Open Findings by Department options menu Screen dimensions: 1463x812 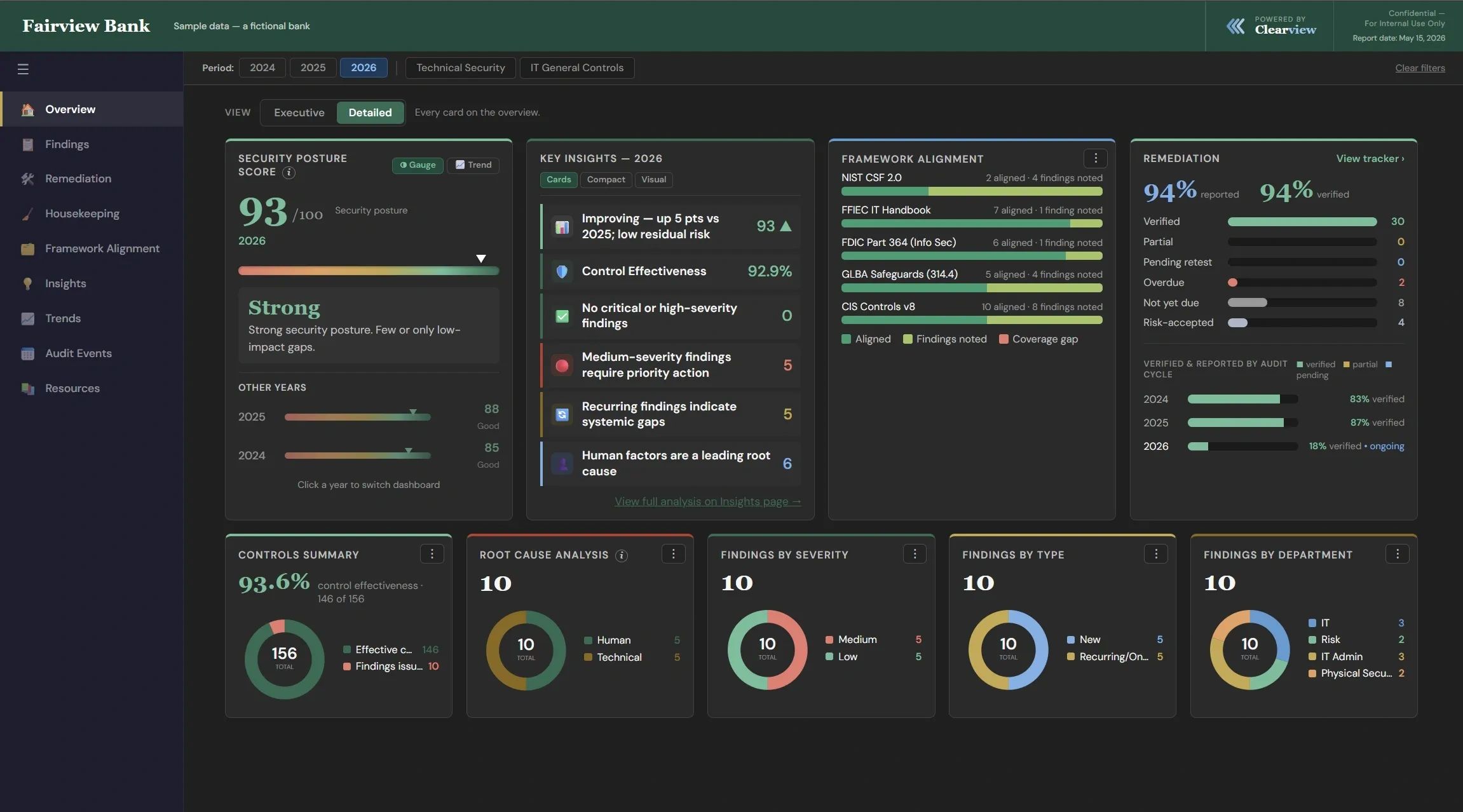tap(1398, 554)
